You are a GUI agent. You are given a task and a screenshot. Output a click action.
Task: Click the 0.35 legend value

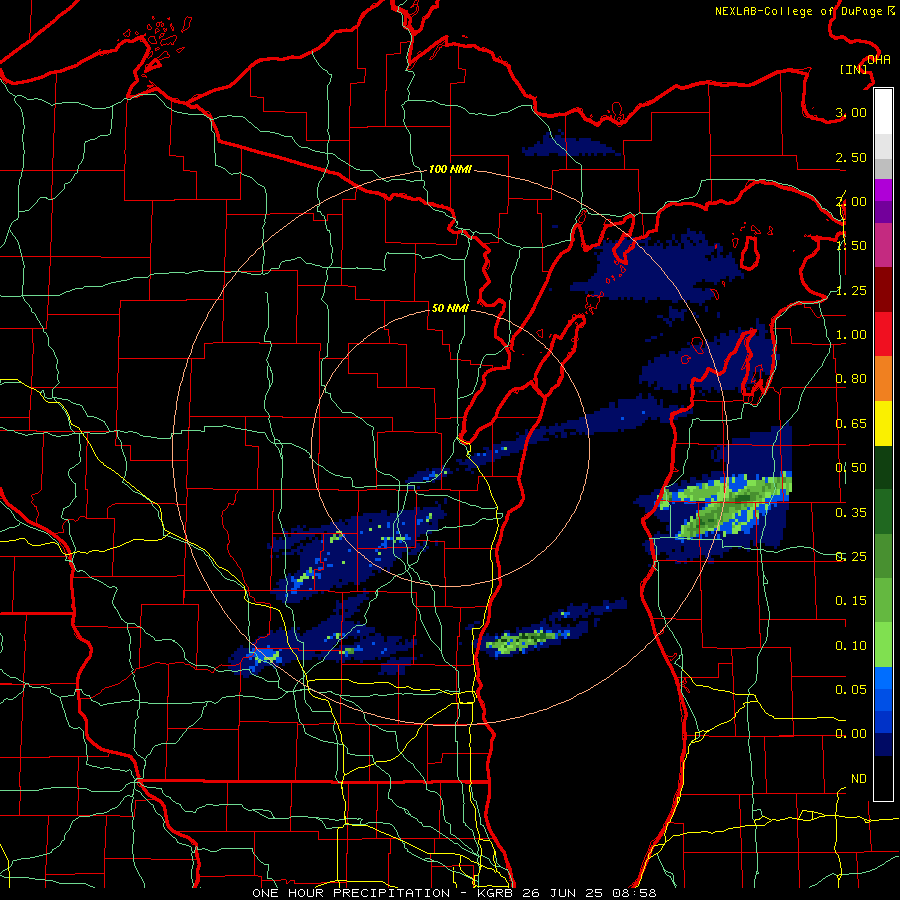click(x=851, y=513)
